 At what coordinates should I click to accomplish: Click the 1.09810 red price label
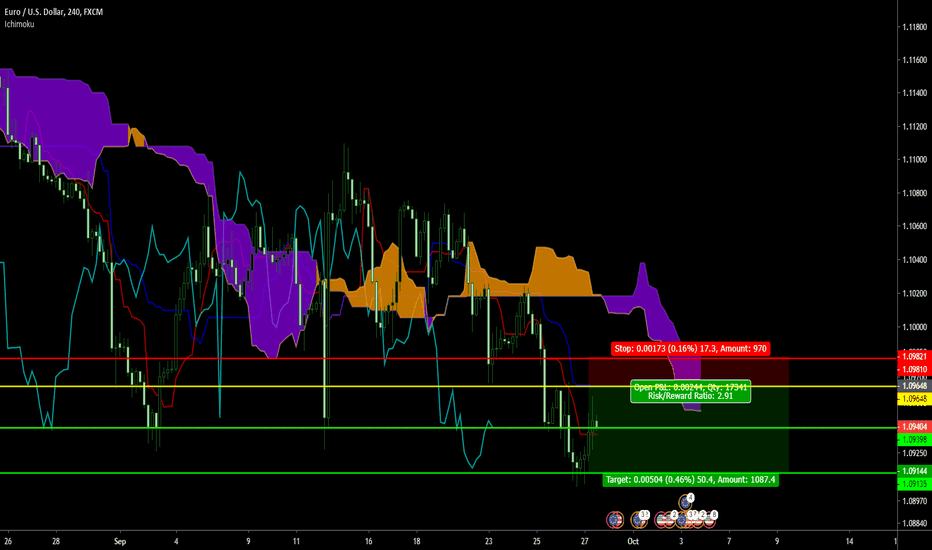coord(914,369)
